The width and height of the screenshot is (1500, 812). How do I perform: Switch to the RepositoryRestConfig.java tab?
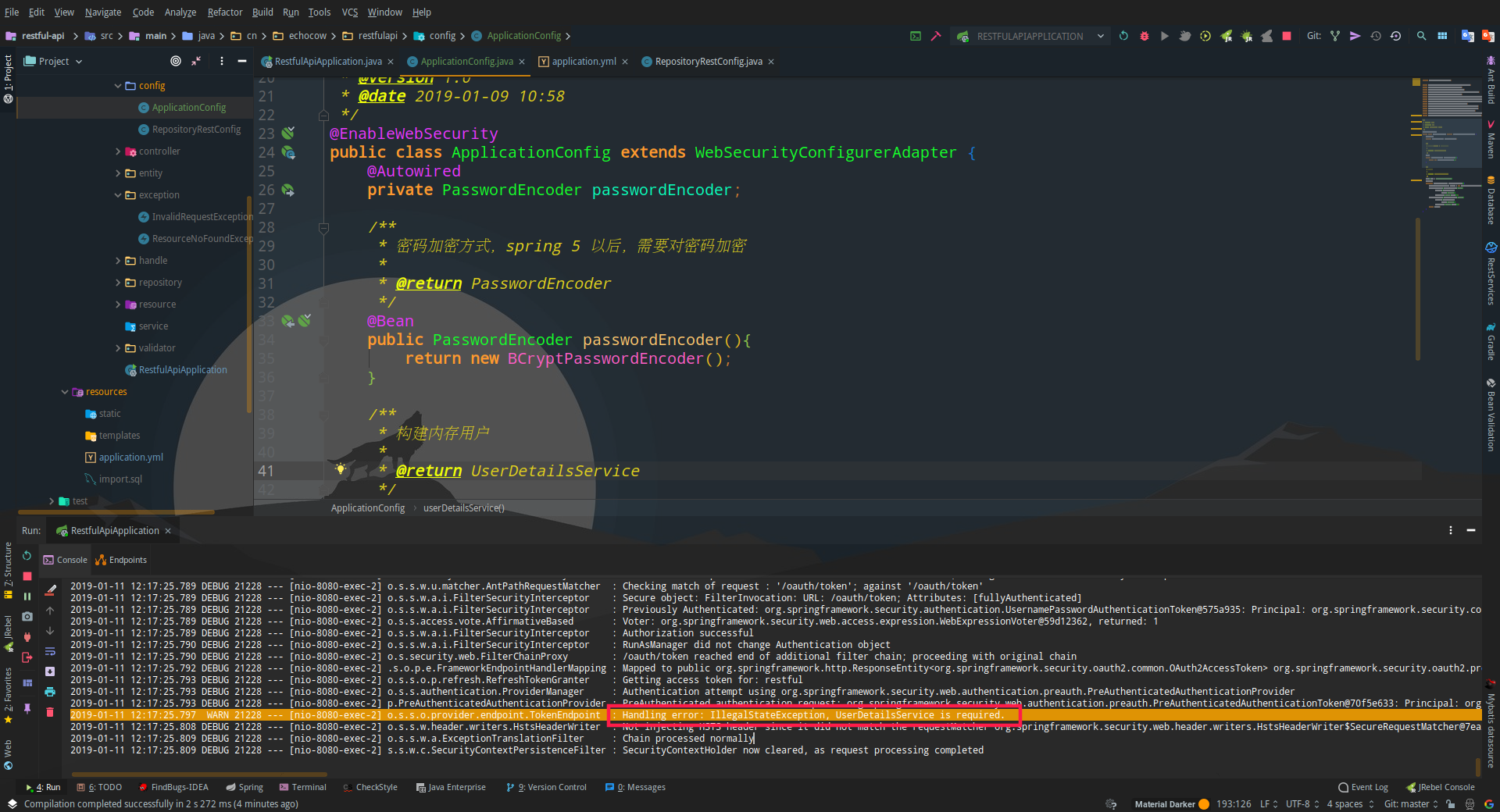pos(709,61)
